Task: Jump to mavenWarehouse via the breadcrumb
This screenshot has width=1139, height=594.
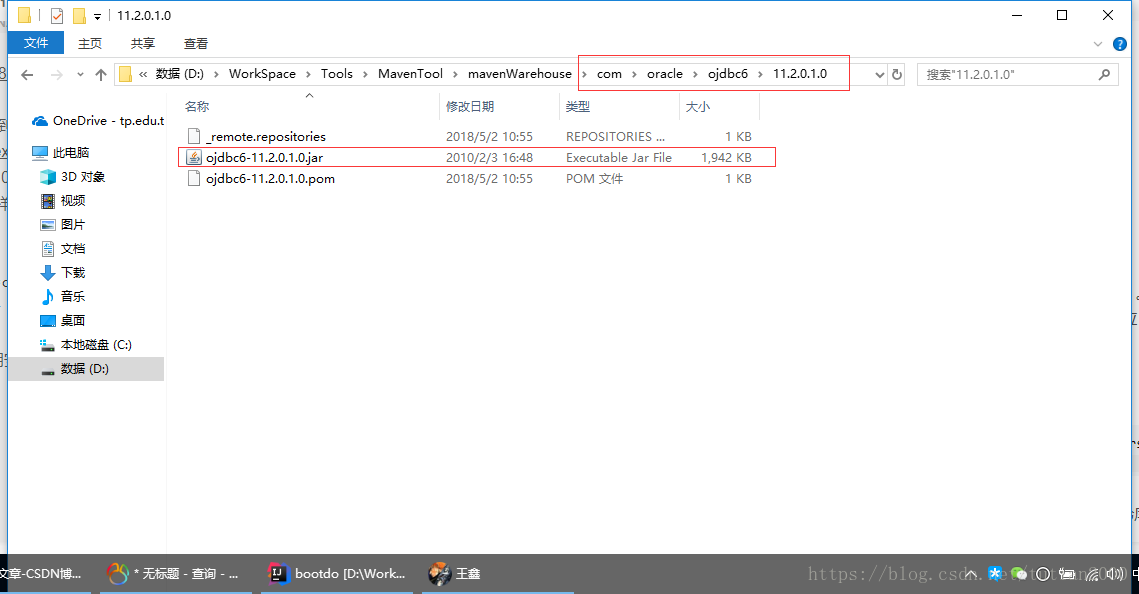Action: pos(520,73)
